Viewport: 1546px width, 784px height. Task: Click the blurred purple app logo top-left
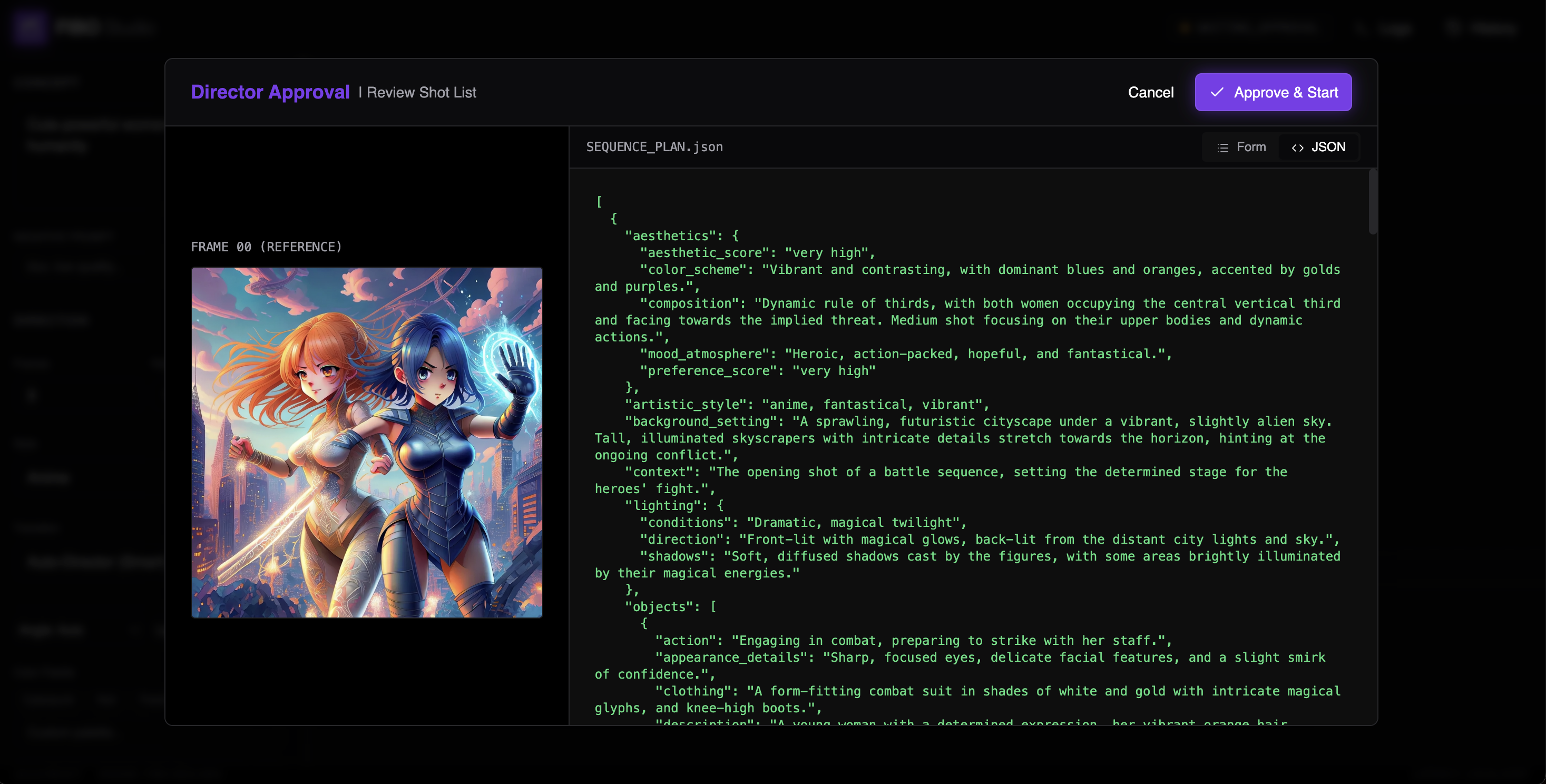[30, 27]
